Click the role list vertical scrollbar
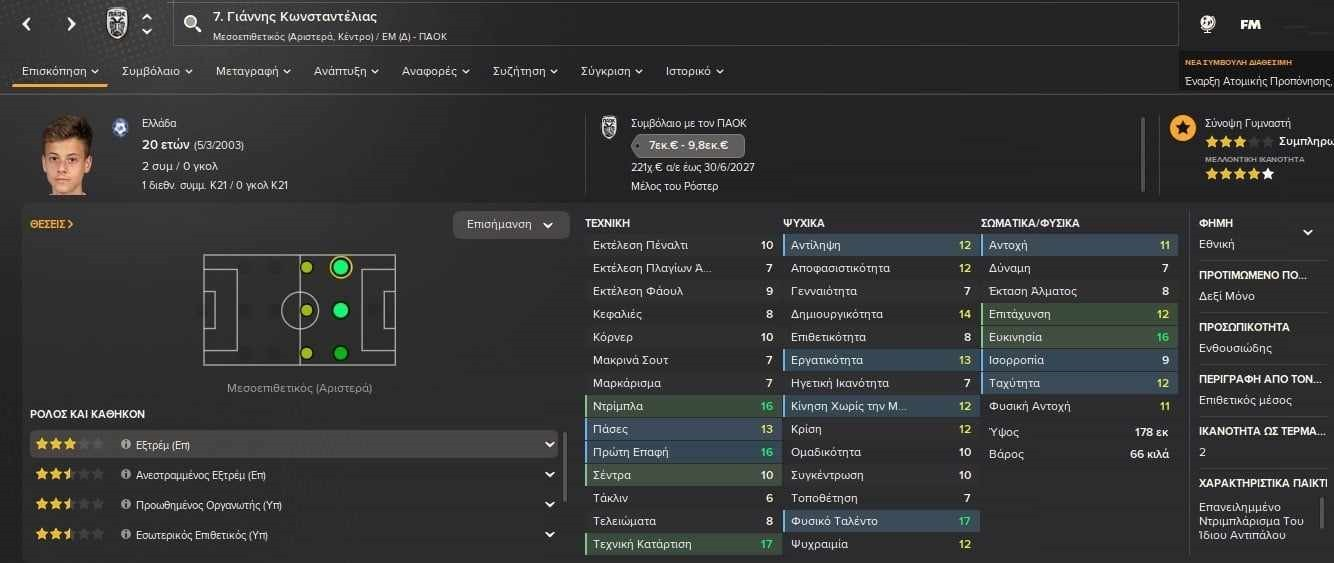This screenshot has width=1334, height=563. (565, 465)
